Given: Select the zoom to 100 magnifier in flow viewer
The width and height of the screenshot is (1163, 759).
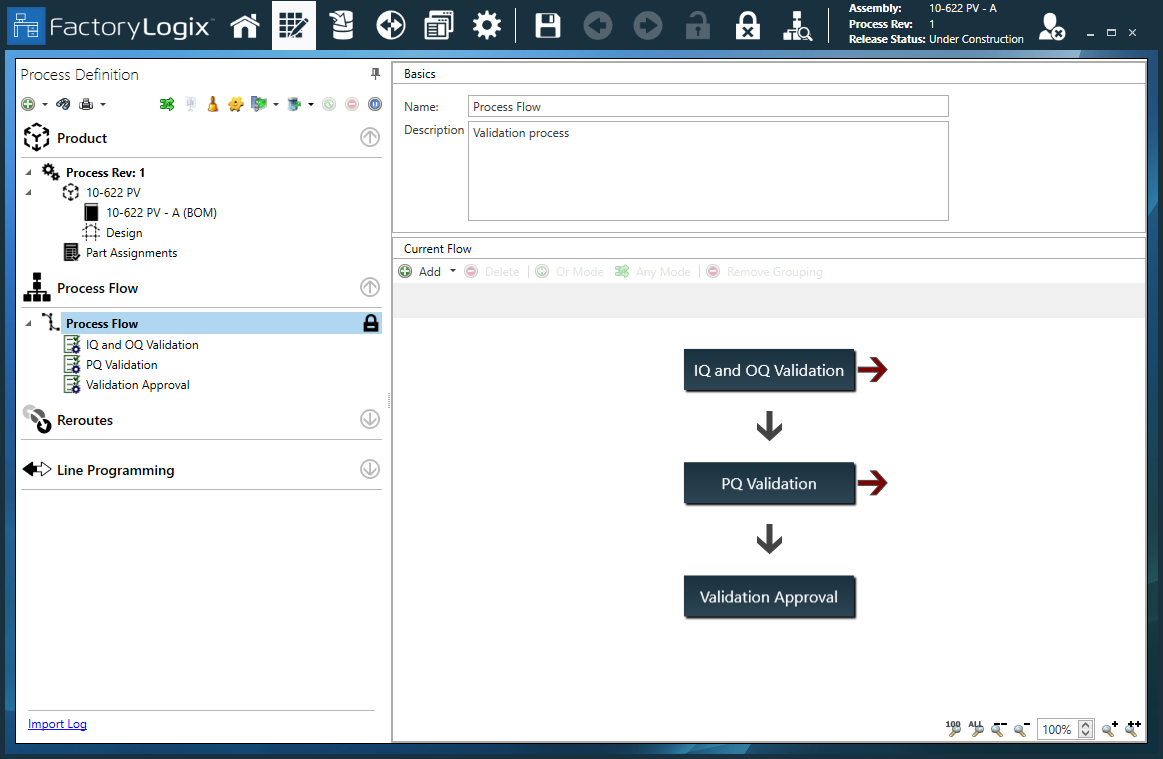Looking at the screenshot, I should 953,730.
